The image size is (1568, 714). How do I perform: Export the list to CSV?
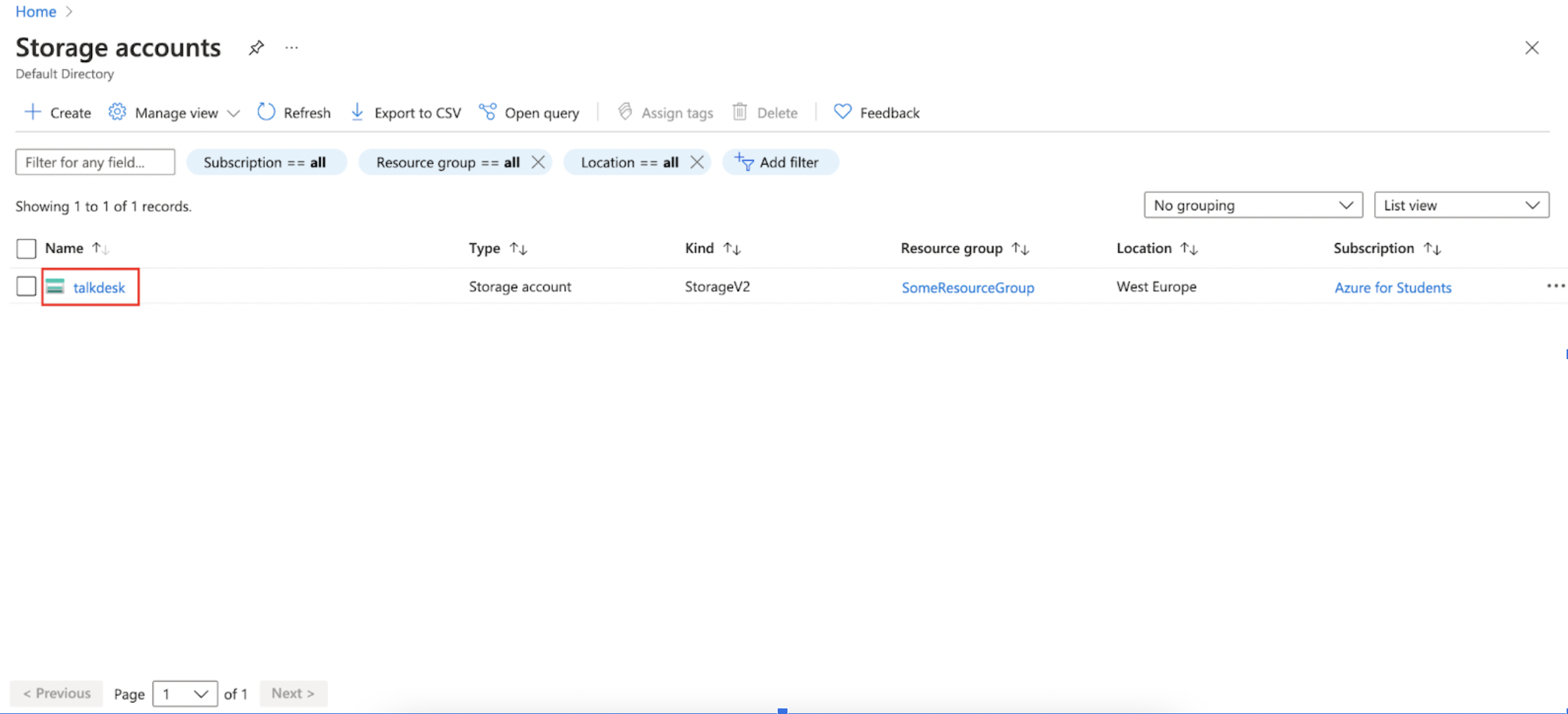[405, 112]
